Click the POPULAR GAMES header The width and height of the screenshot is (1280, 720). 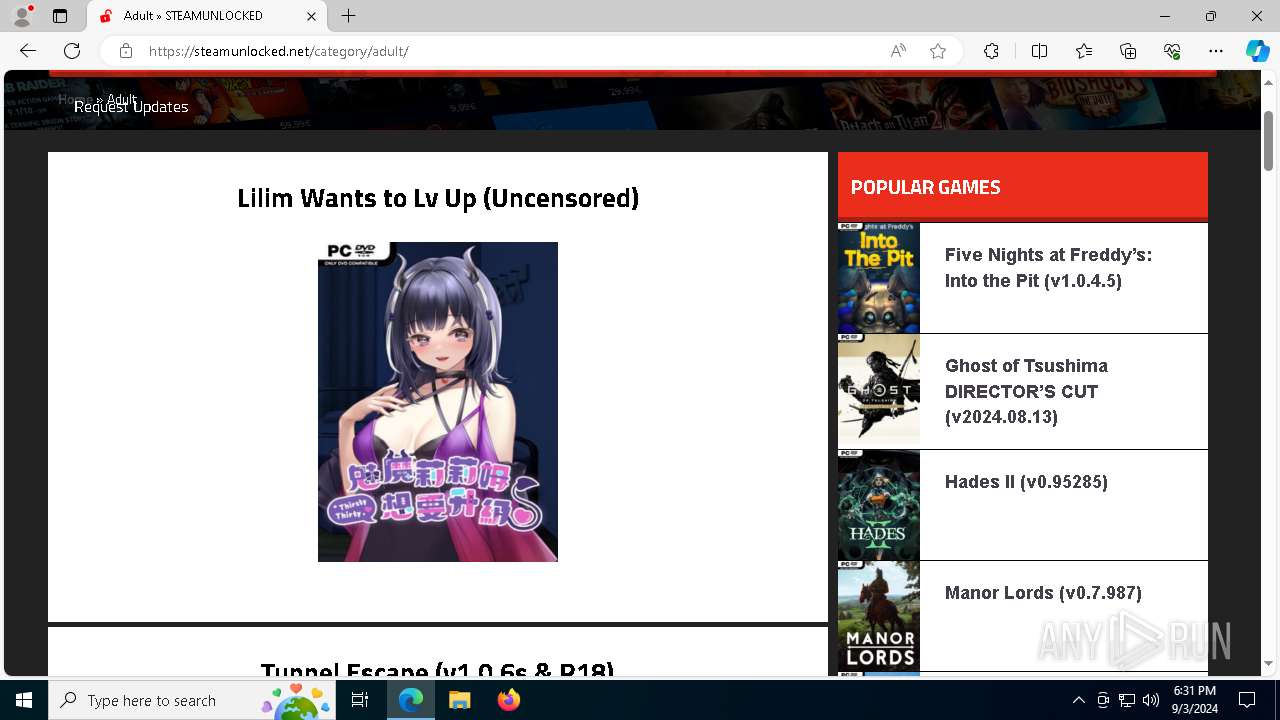1023,186
